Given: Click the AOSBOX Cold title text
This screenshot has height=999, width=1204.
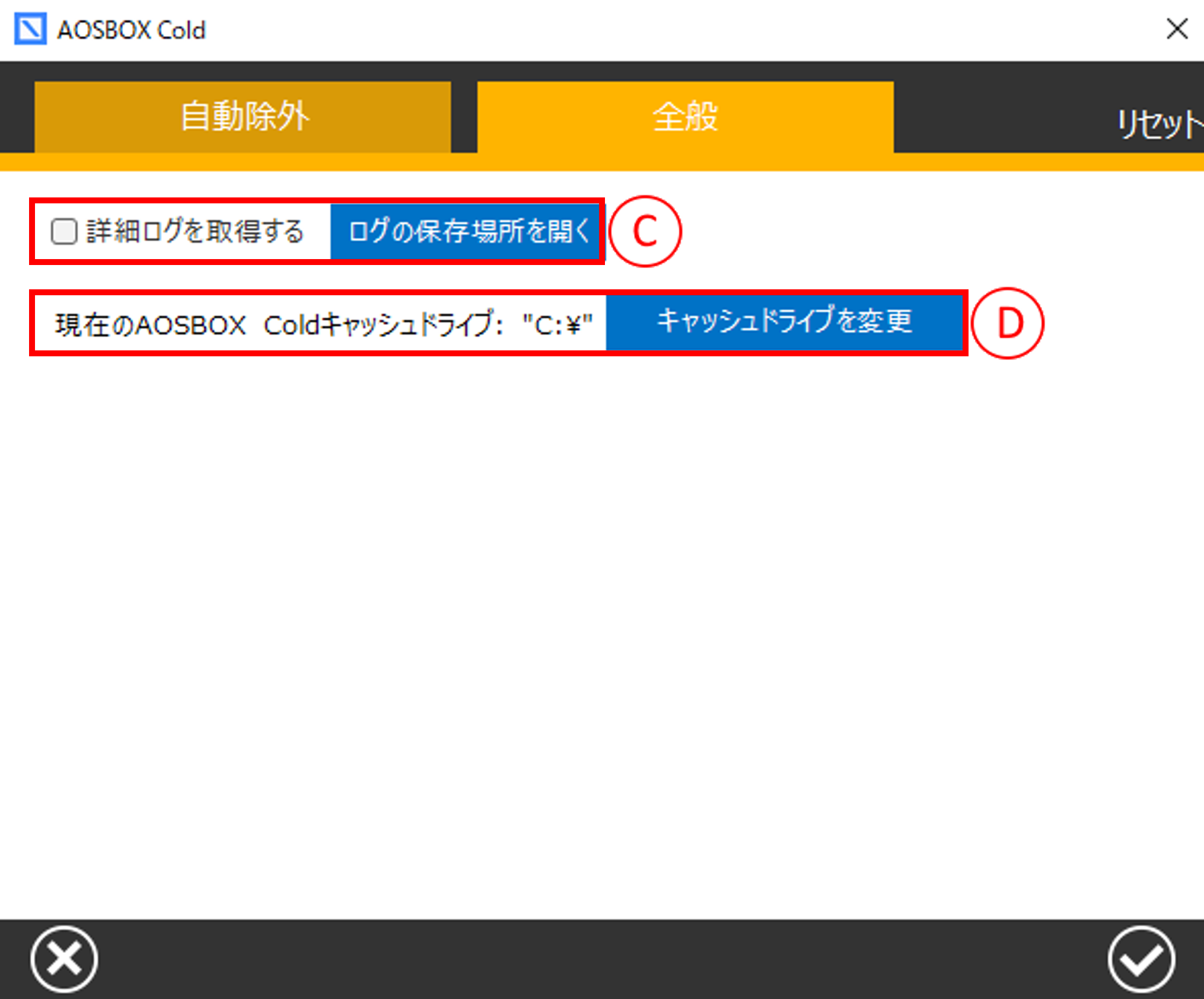Looking at the screenshot, I should [x=131, y=30].
